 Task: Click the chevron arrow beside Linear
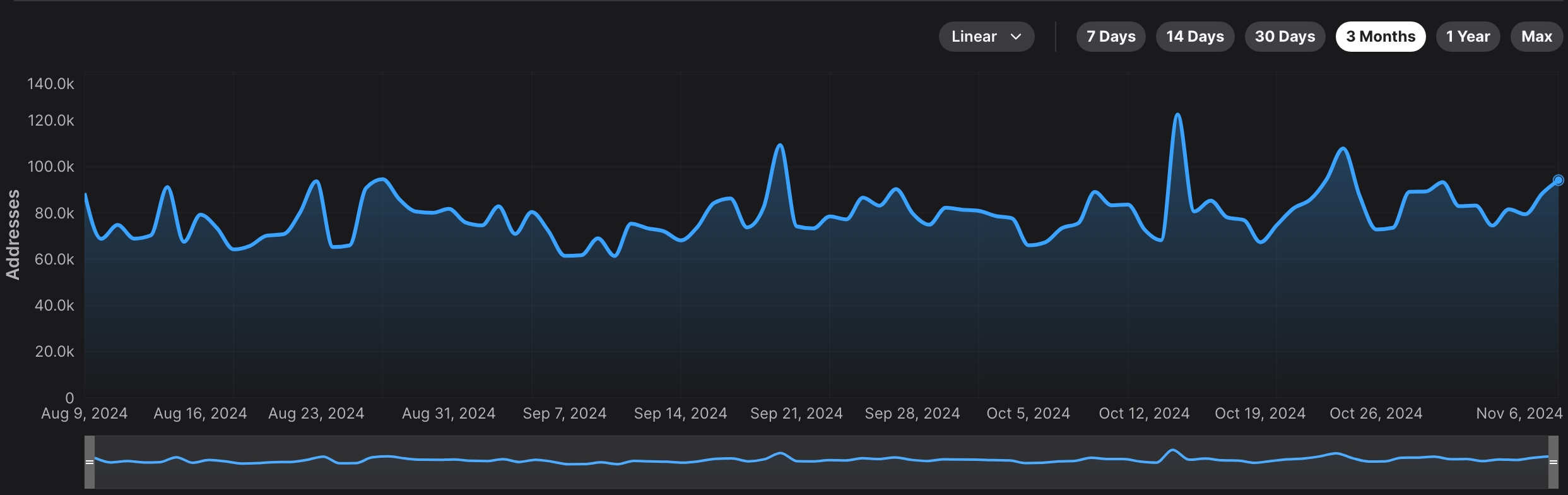(x=1016, y=37)
